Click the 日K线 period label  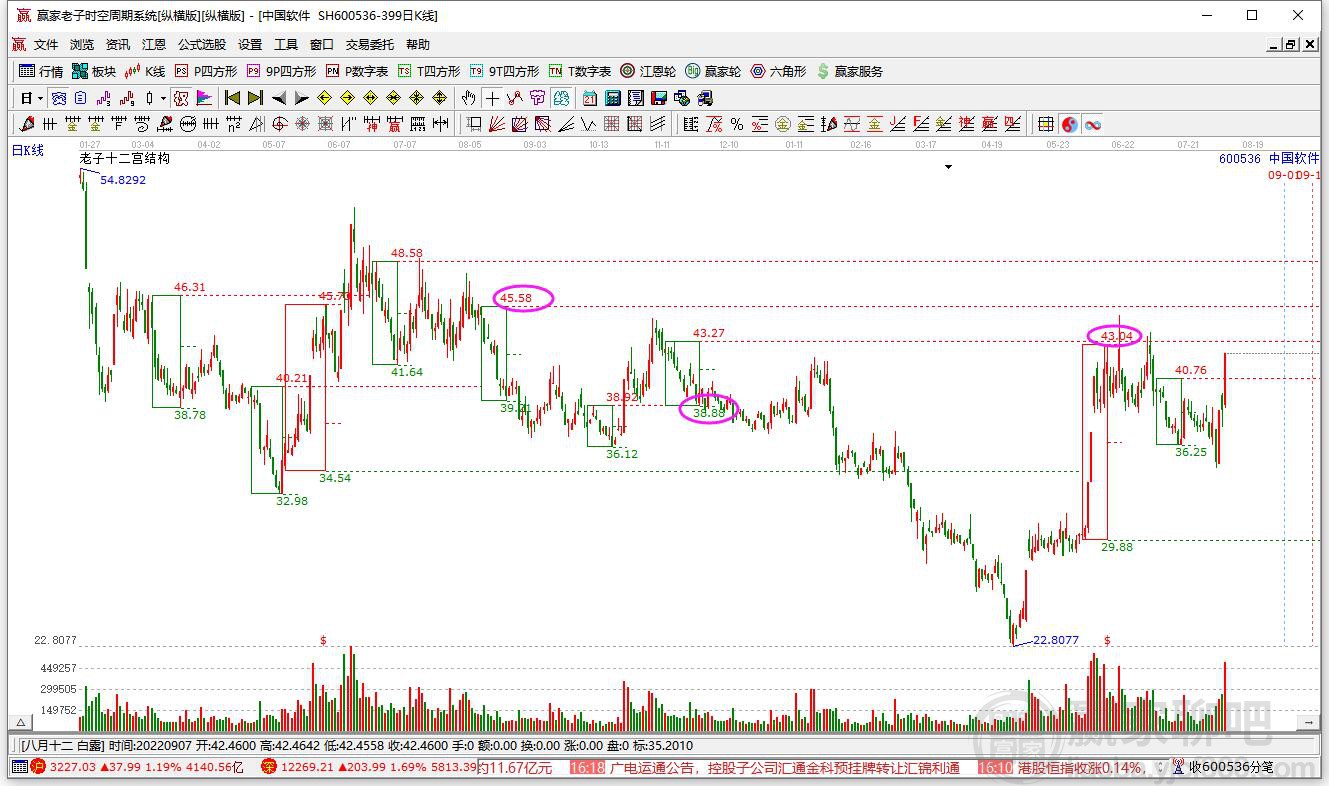[28, 150]
